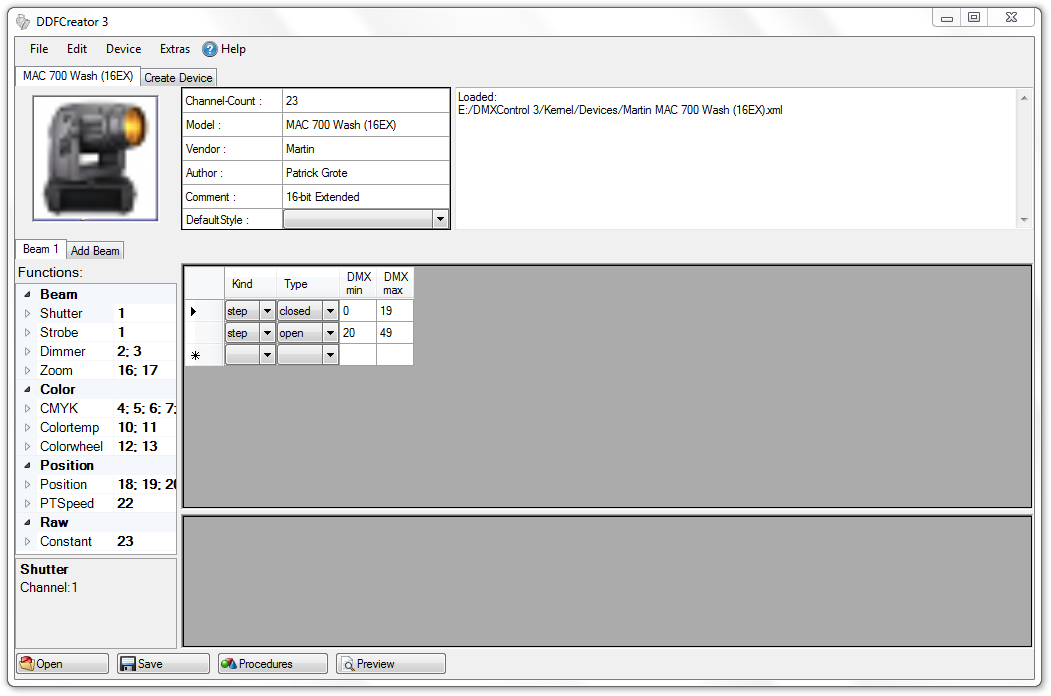Click the Open folder icon button
Image resolution: width=1051 pixels, height=696 pixels.
(28, 664)
